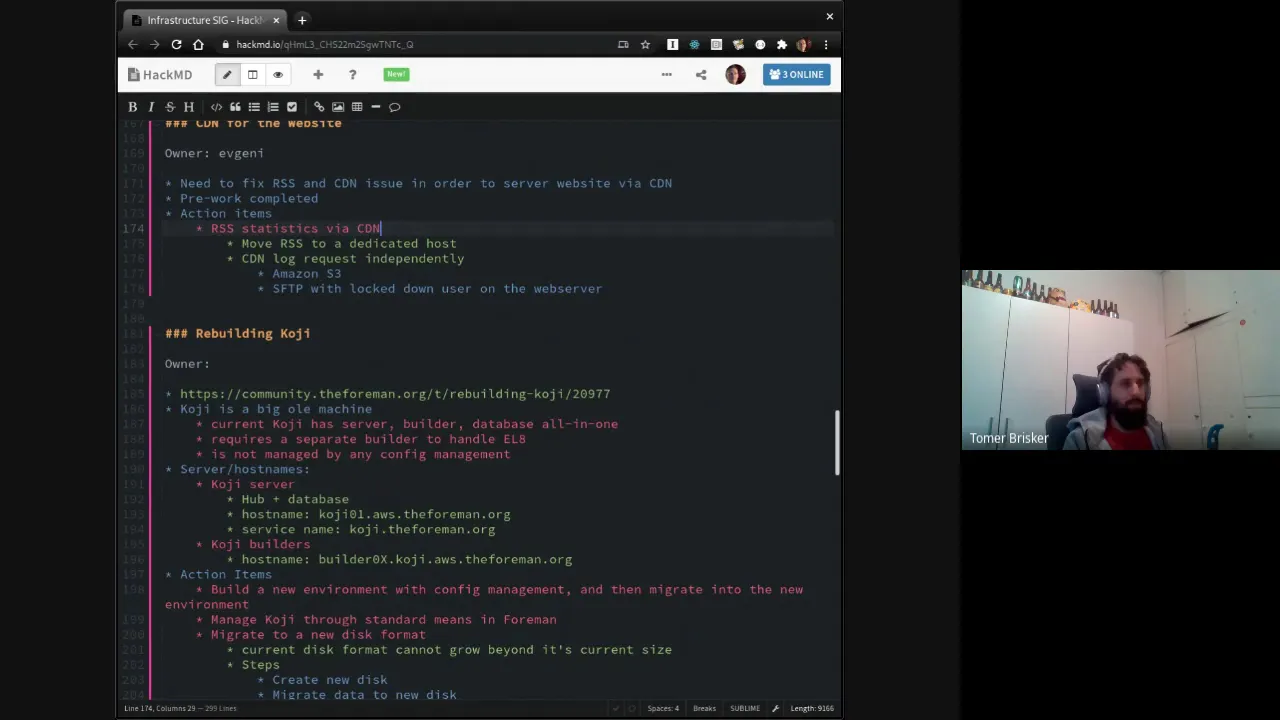The image size is (1280, 720).
Task: Insert a bulleted list
Action: click(254, 107)
